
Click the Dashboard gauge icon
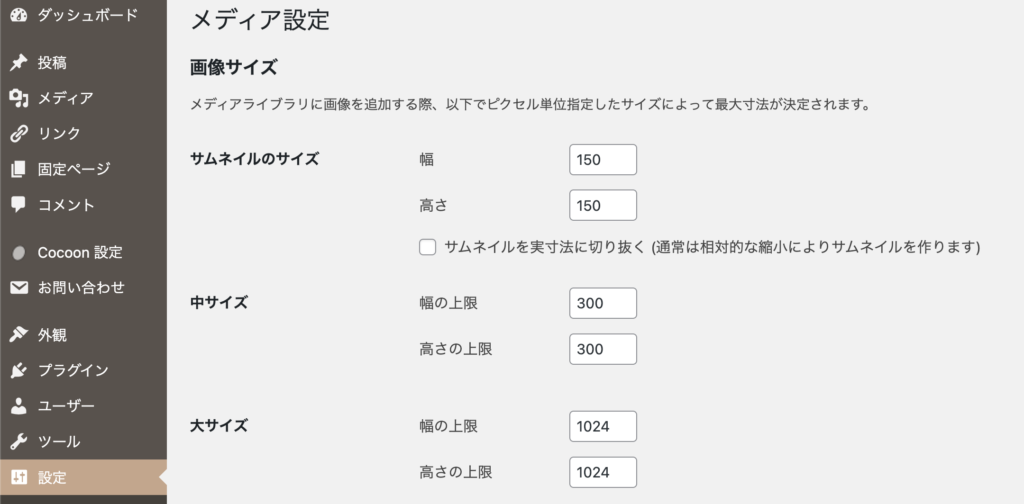18,16
